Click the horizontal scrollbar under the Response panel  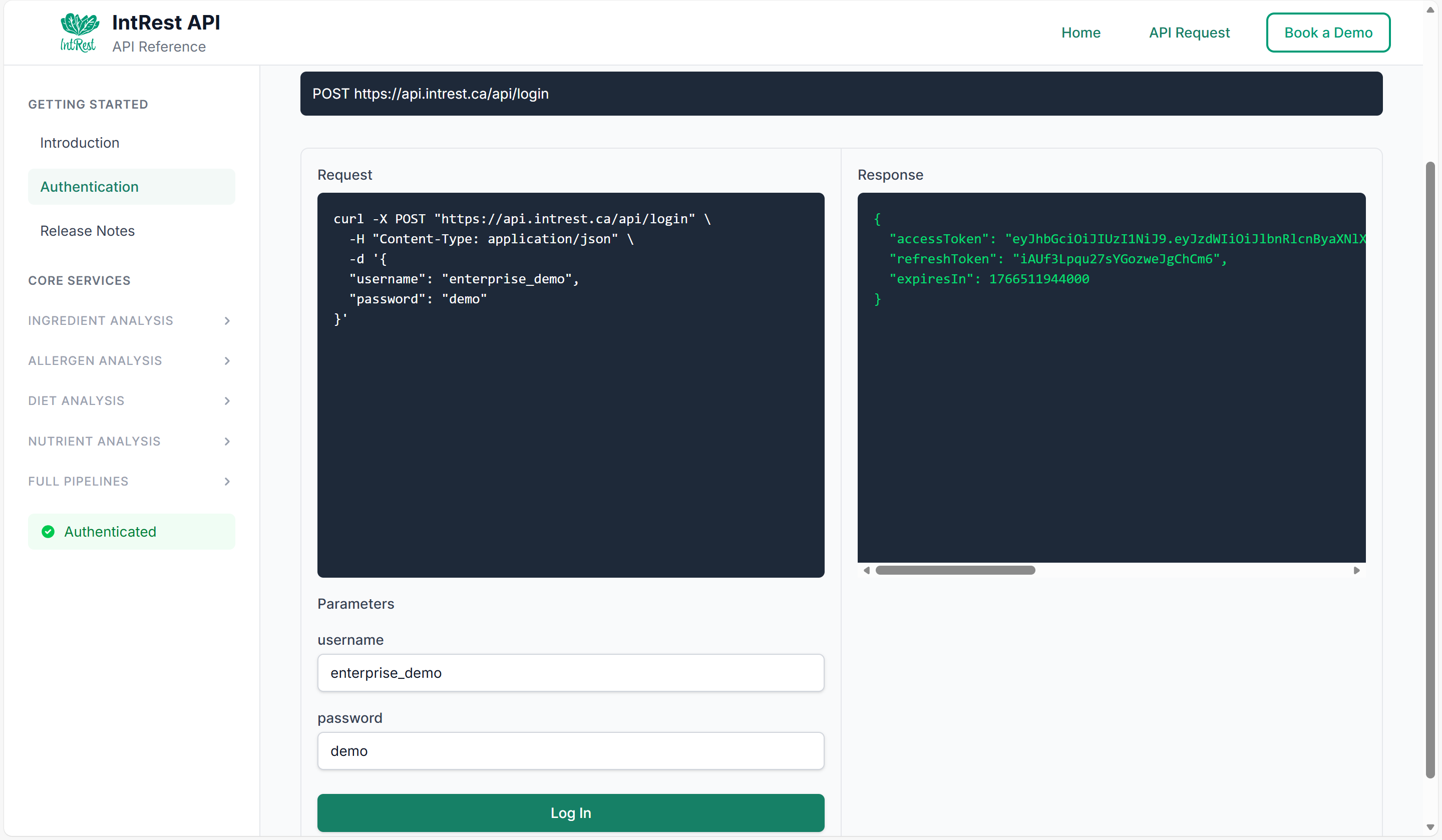(956, 570)
